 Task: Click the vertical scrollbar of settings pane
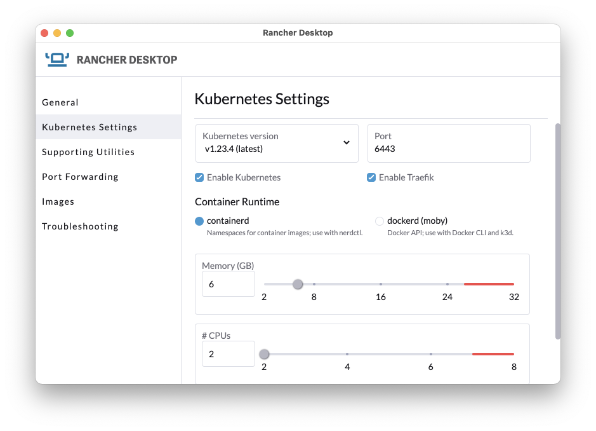558,231
